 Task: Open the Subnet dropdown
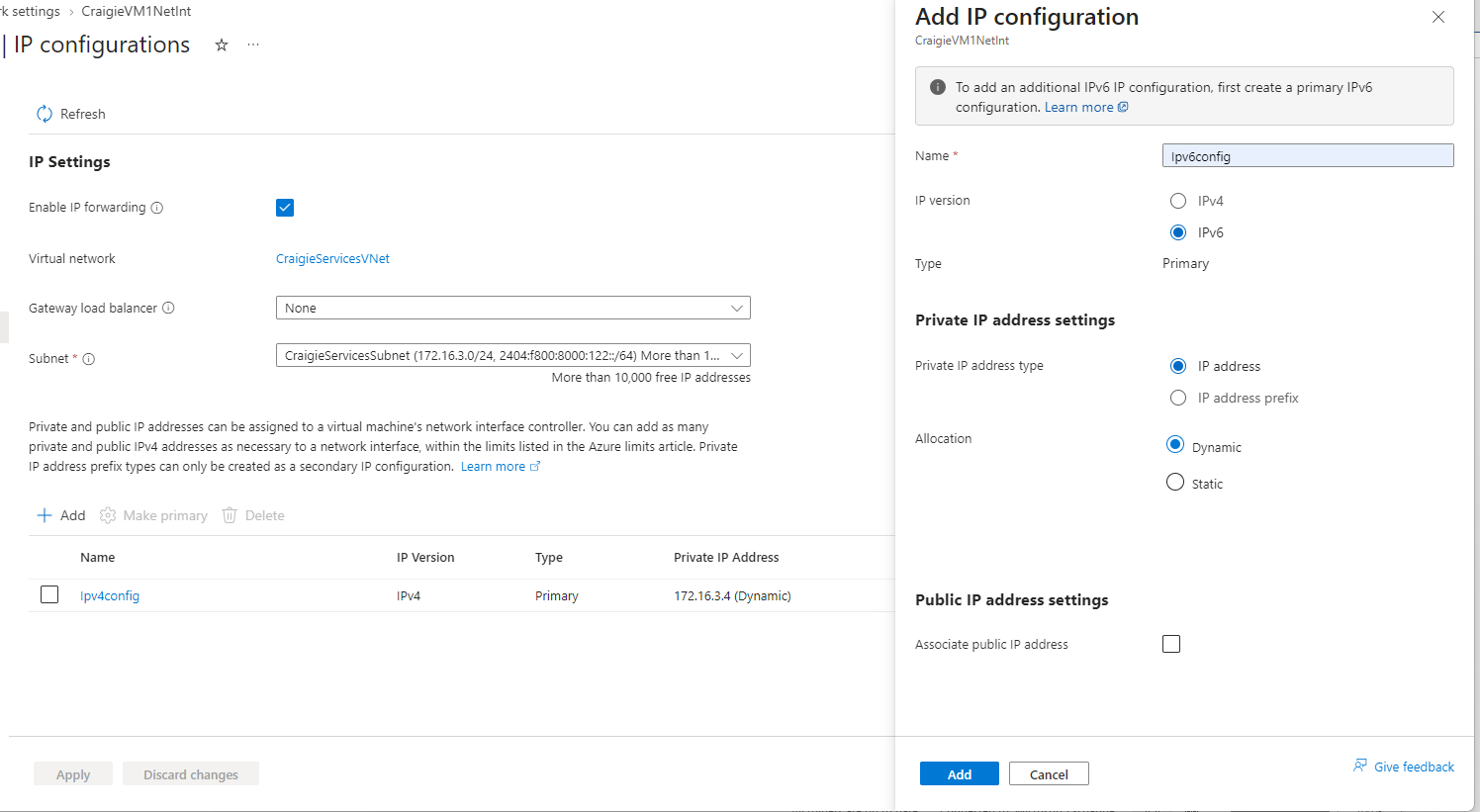512,355
